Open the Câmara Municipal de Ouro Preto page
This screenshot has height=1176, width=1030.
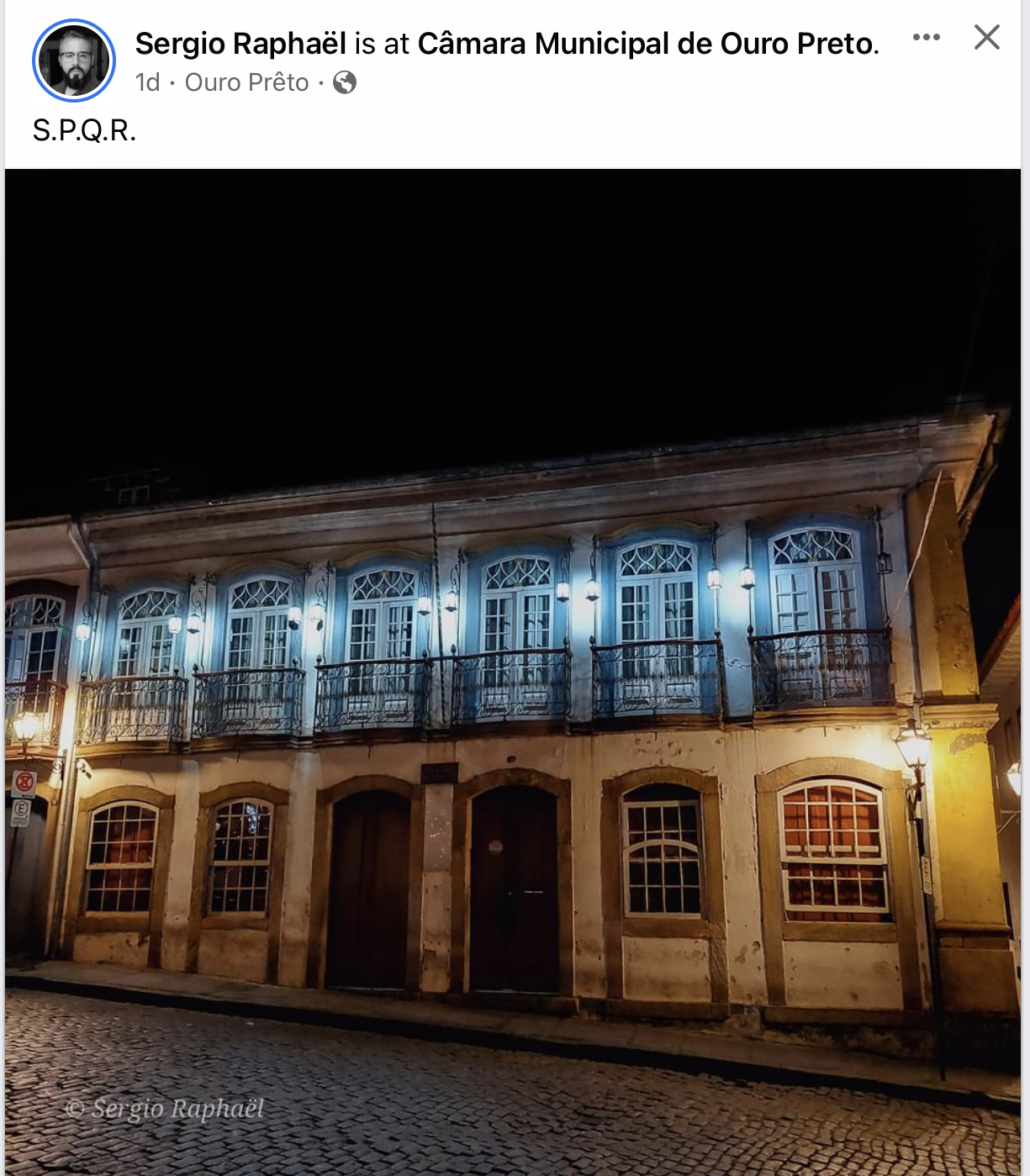[x=648, y=44]
